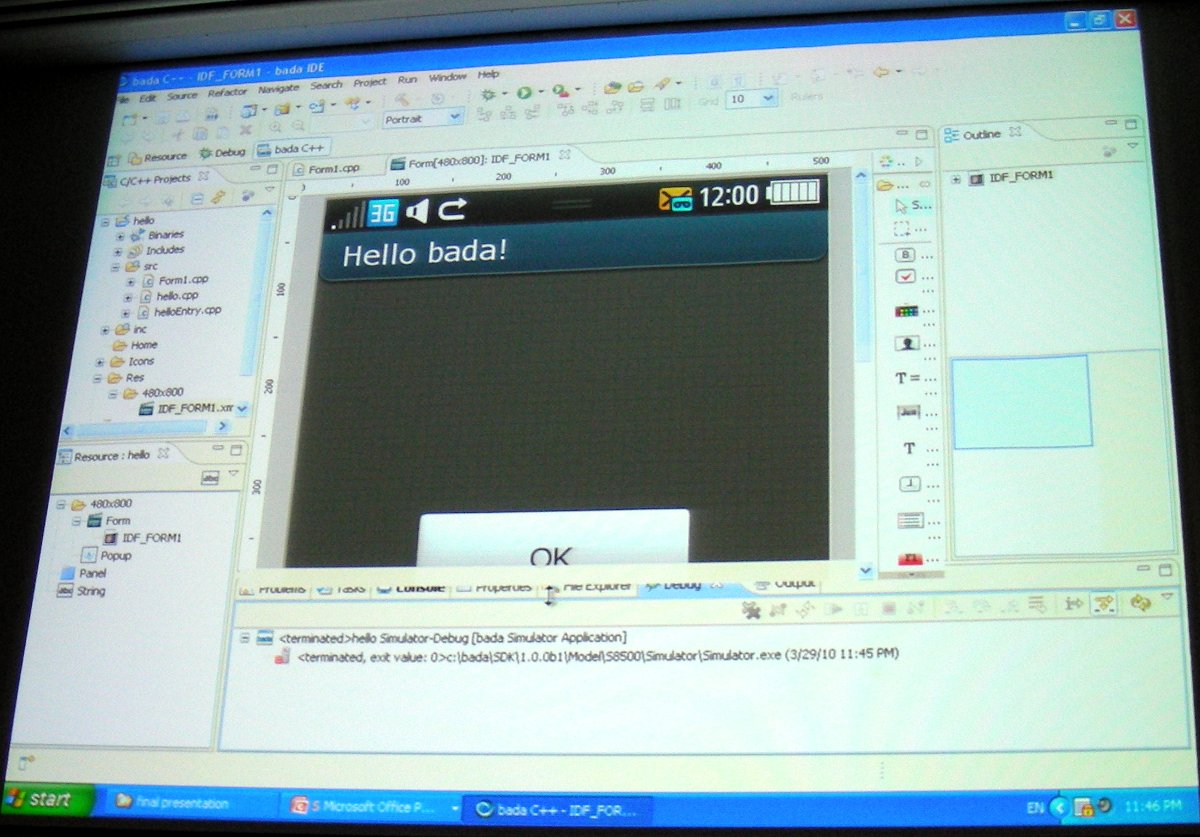Open the Navigate menu
The height and width of the screenshot is (837, 1200).
pyautogui.click(x=279, y=89)
